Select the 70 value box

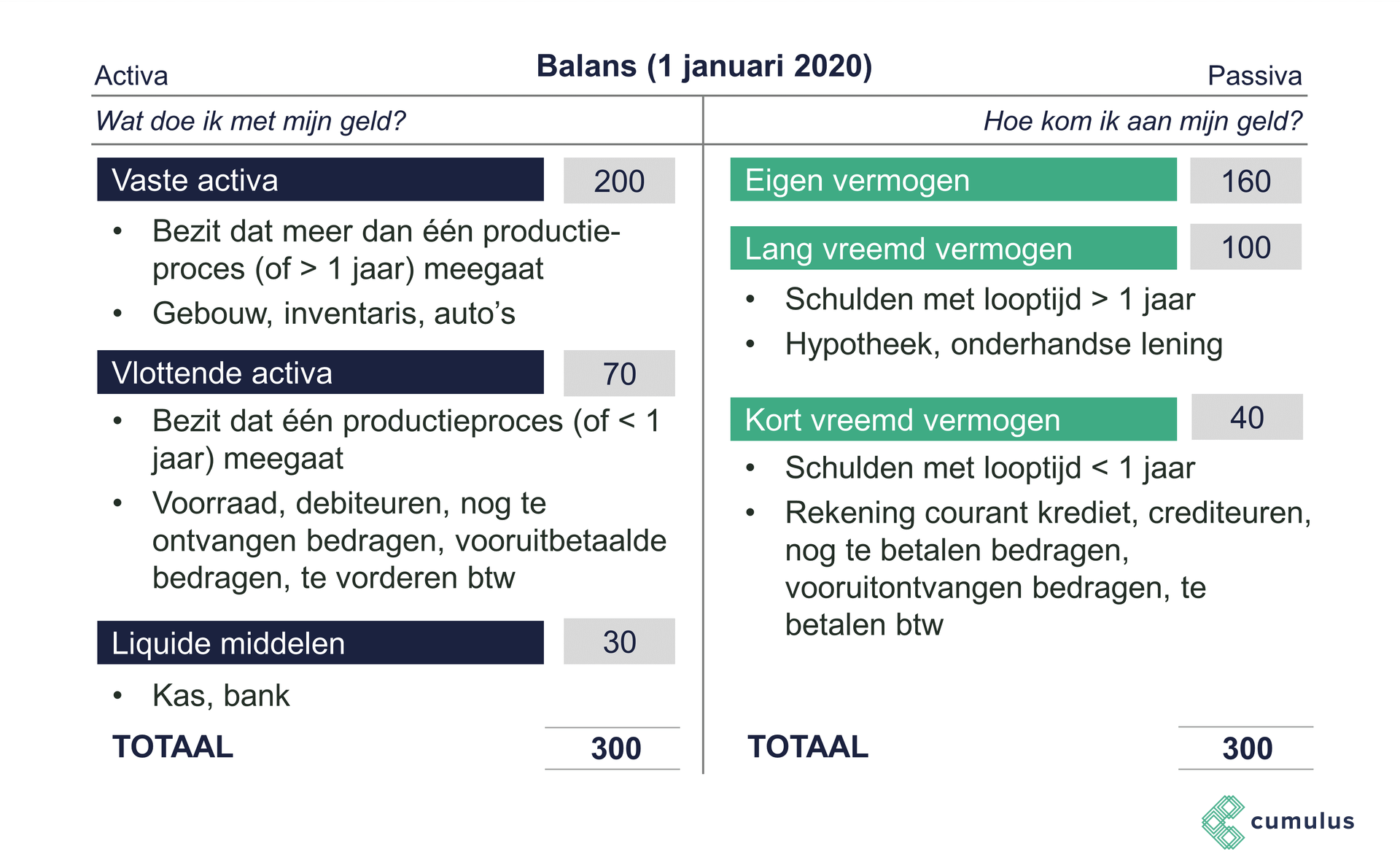tap(619, 373)
